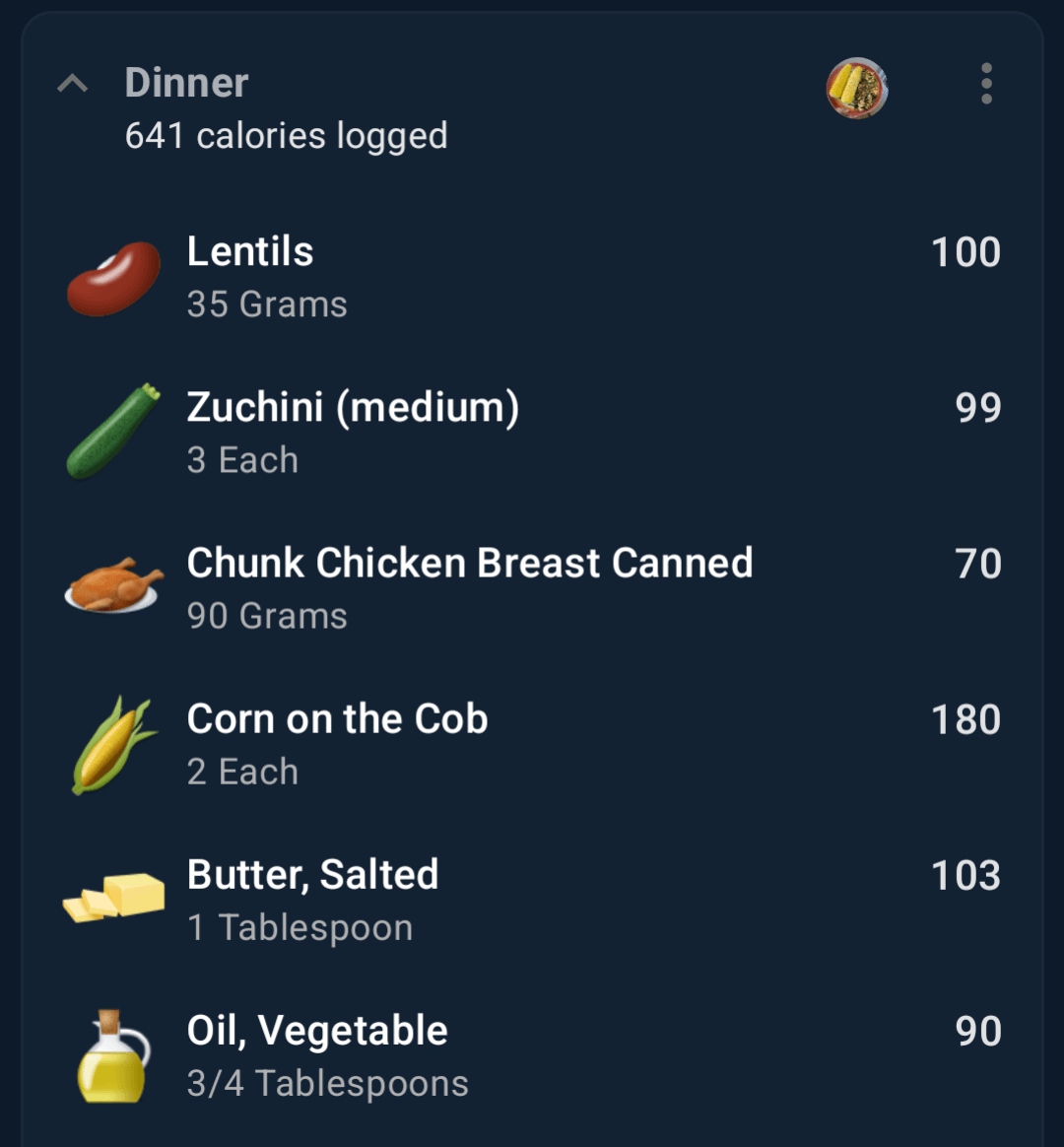Tap the zucchini icon
1064x1147 pixels.
113,431
